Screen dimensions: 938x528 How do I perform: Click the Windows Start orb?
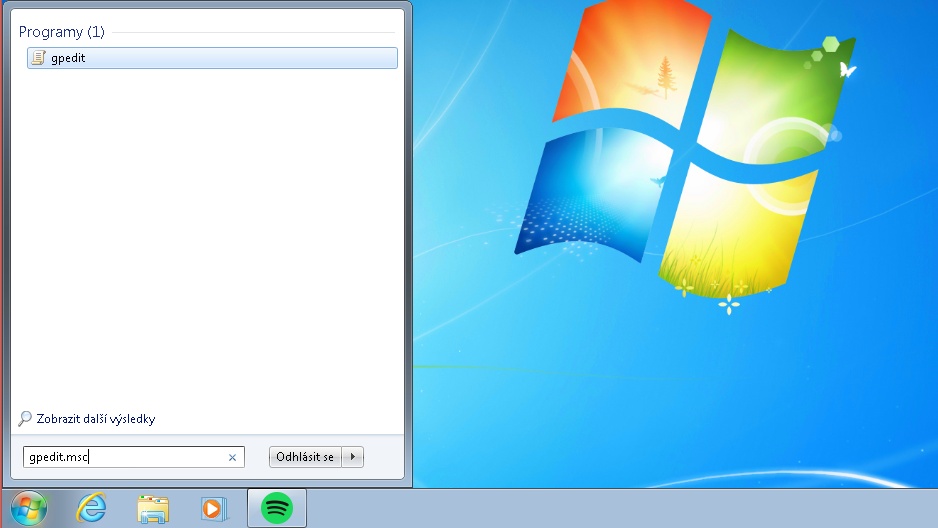pos(29,508)
